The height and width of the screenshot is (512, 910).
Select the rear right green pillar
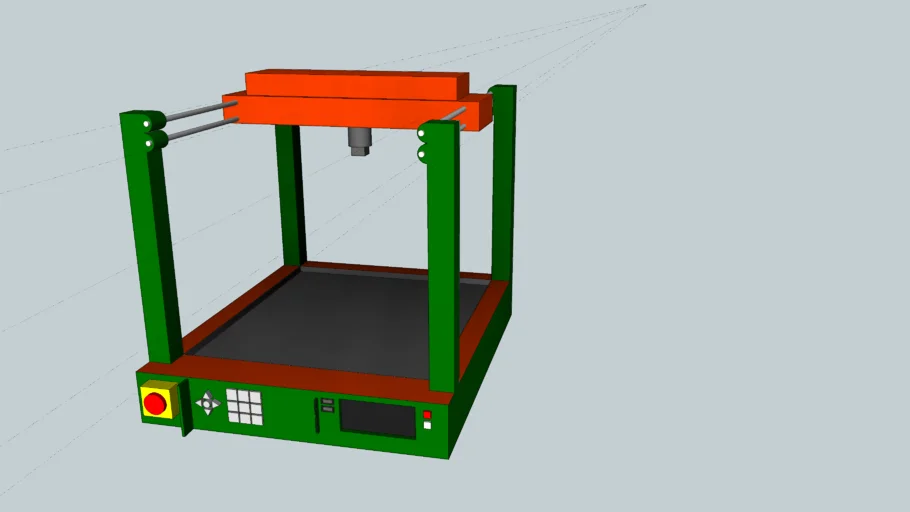click(x=503, y=183)
